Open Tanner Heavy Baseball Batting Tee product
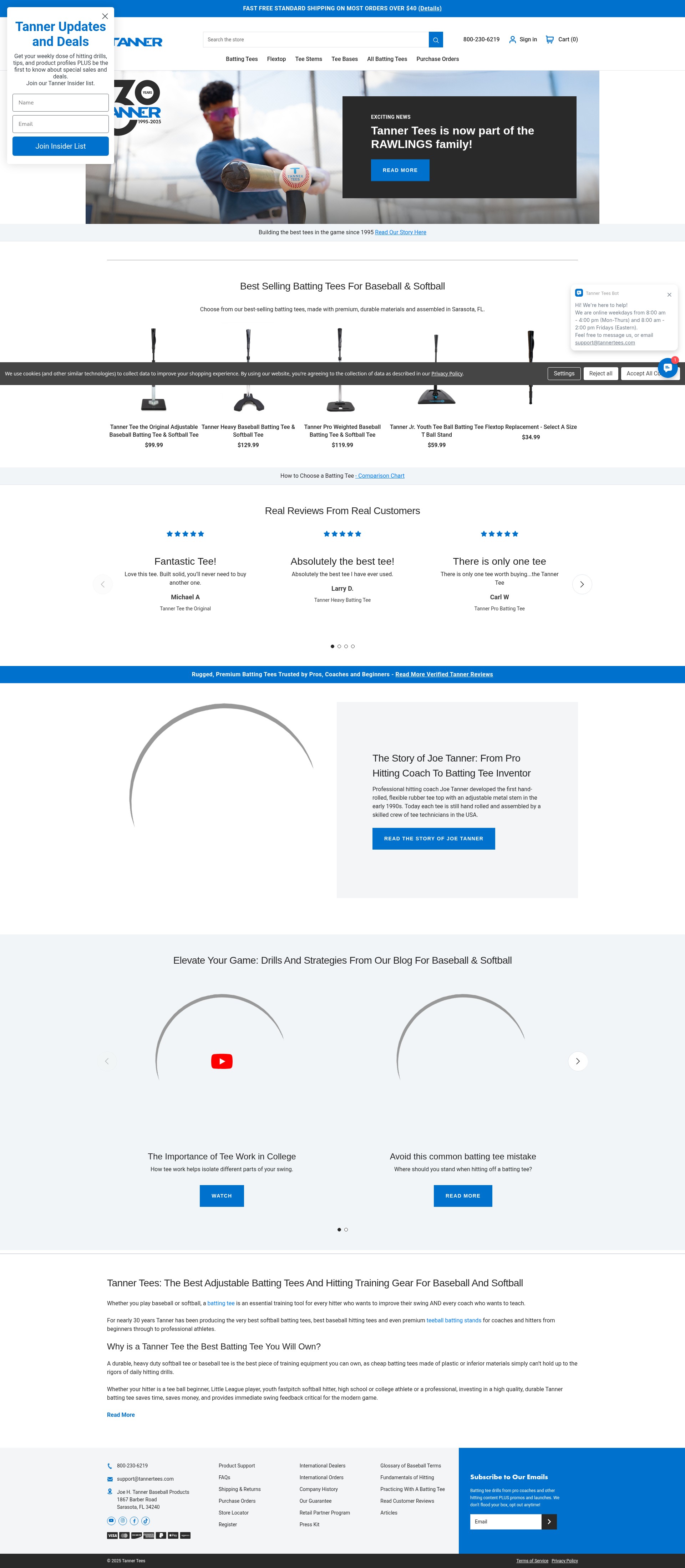Image resolution: width=685 pixels, height=1568 pixels. point(248,431)
